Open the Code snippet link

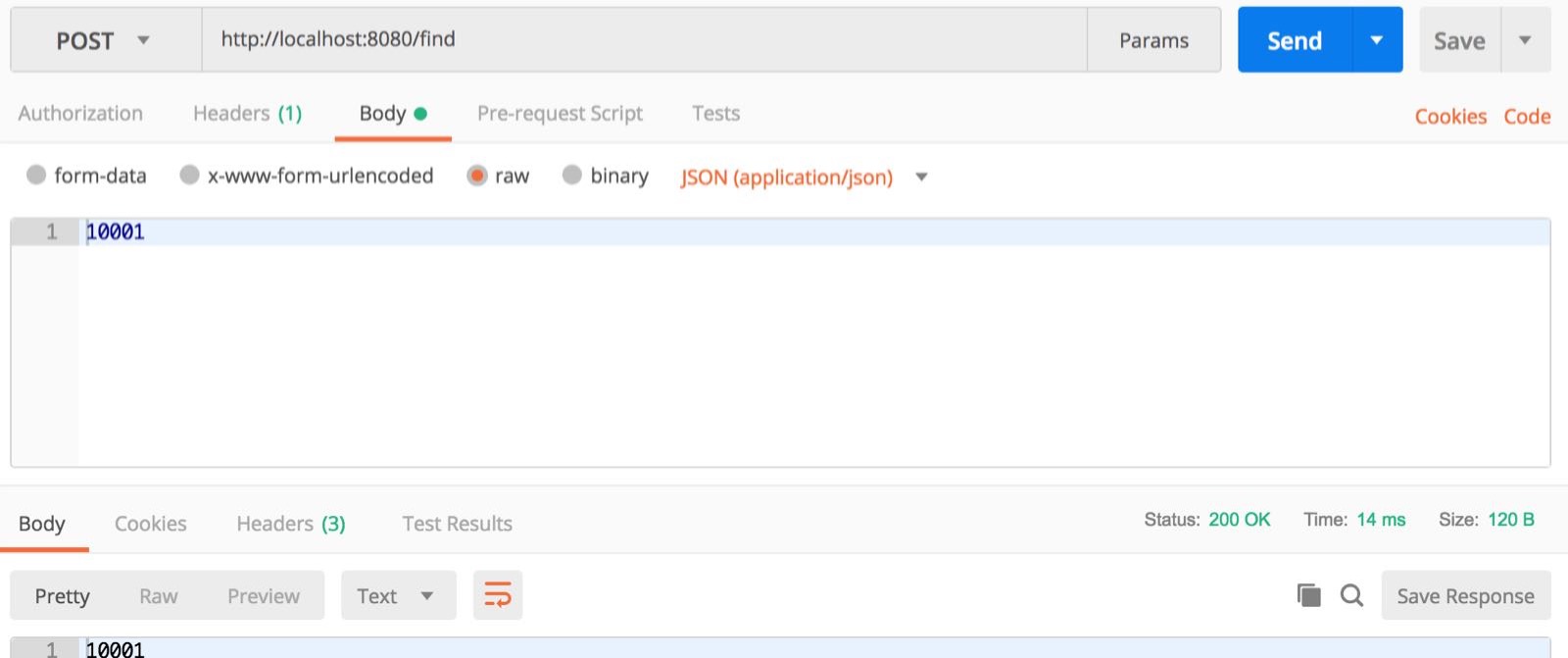pos(1527,117)
